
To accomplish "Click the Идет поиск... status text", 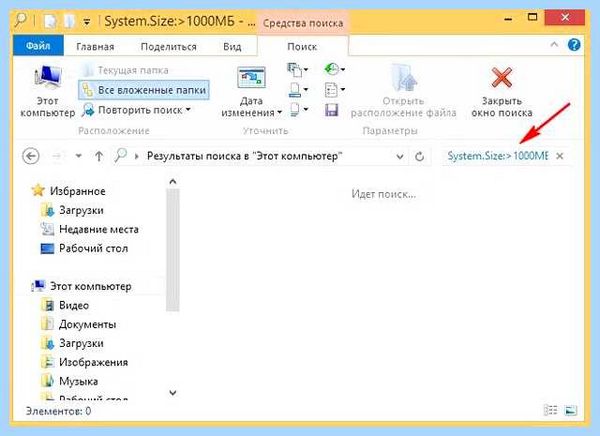I will (x=383, y=194).
